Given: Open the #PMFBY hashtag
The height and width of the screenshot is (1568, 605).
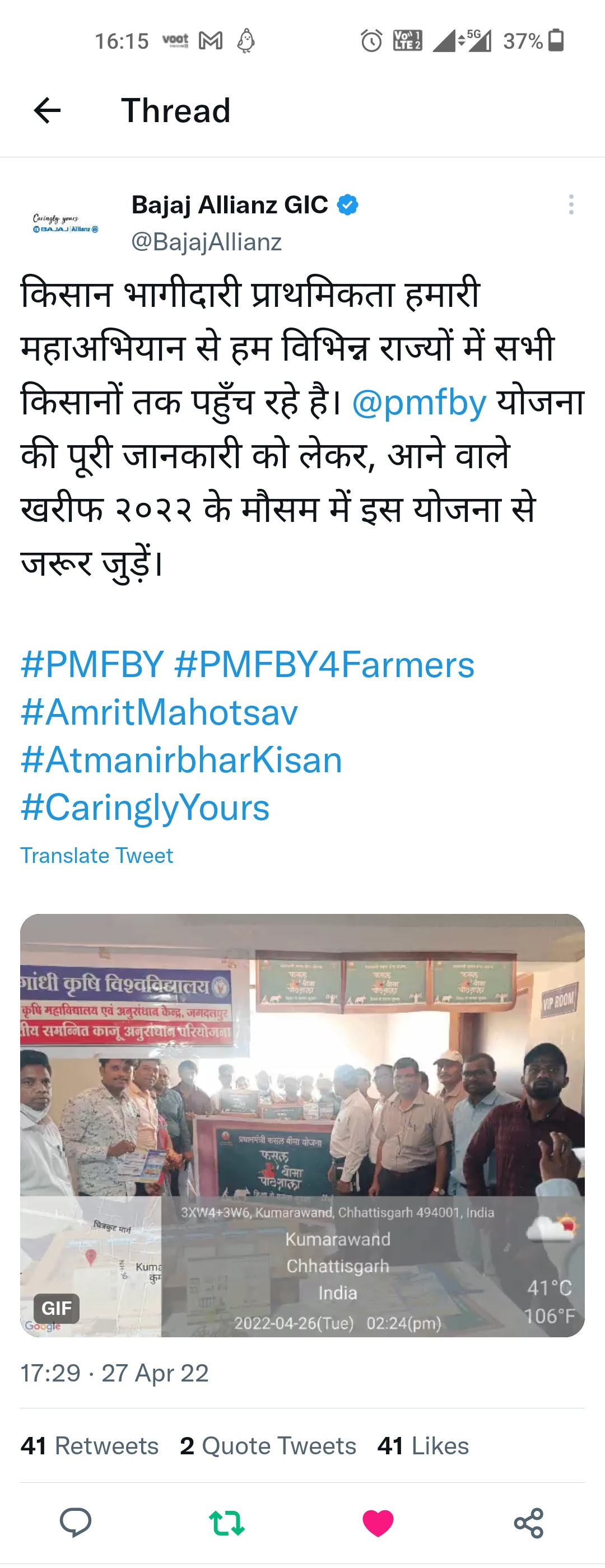Looking at the screenshot, I should pyautogui.click(x=92, y=664).
